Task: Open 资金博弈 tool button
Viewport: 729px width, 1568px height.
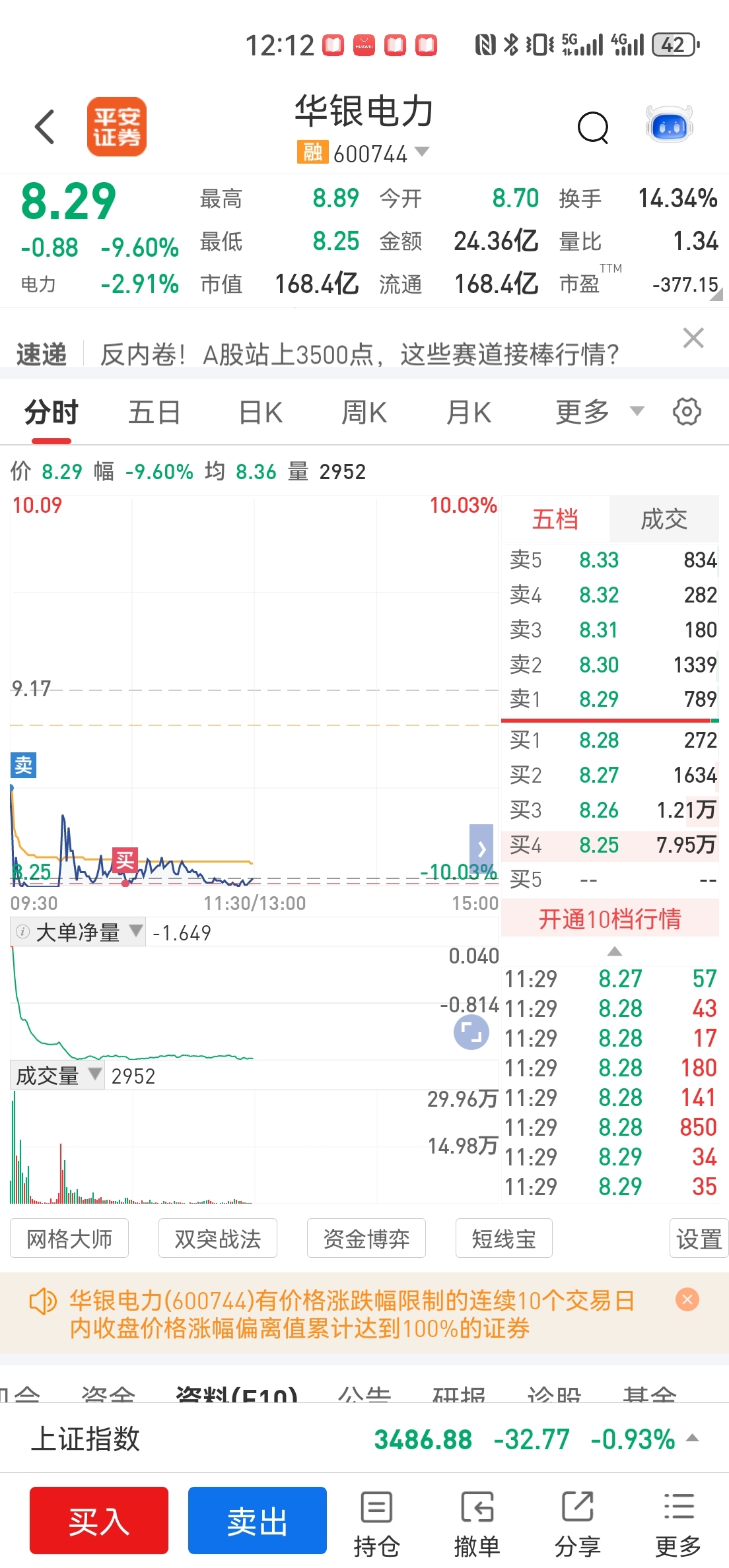Action: (x=366, y=1238)
